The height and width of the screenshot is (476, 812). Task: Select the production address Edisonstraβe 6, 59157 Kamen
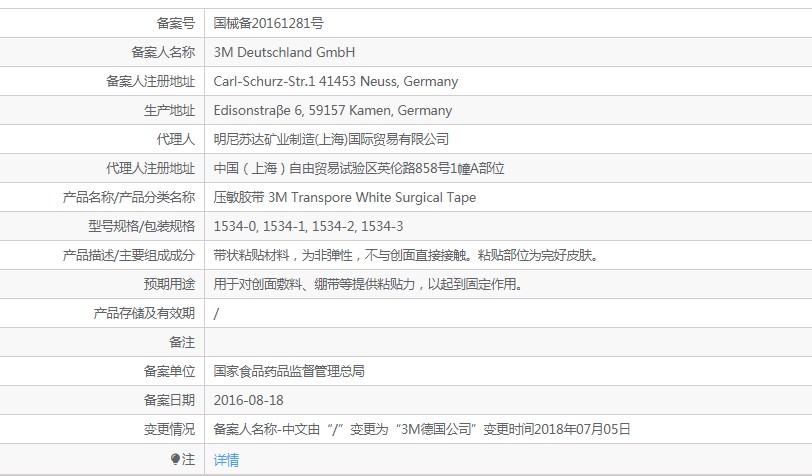coord(302,110)
